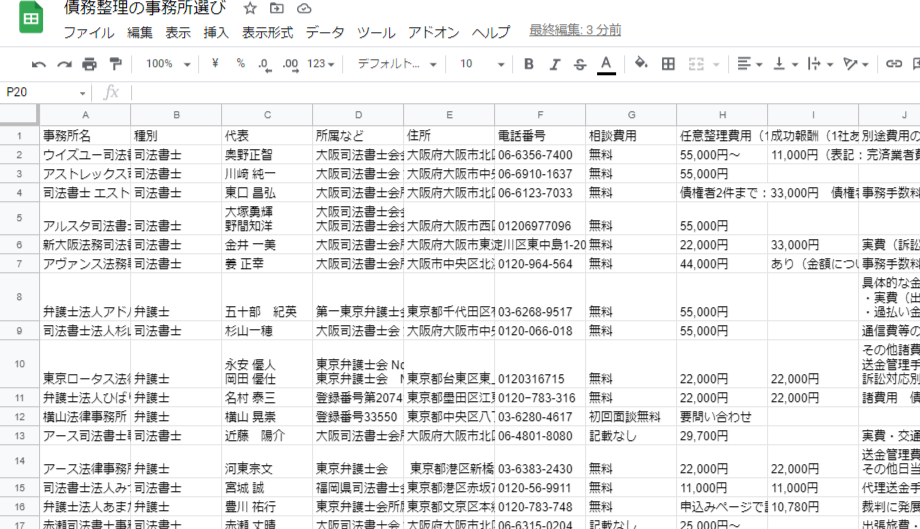Image resolution: width=920 pixels, height=529 pixels.
Task: Toggle italic formatting
Action: [x=554, y=64]
